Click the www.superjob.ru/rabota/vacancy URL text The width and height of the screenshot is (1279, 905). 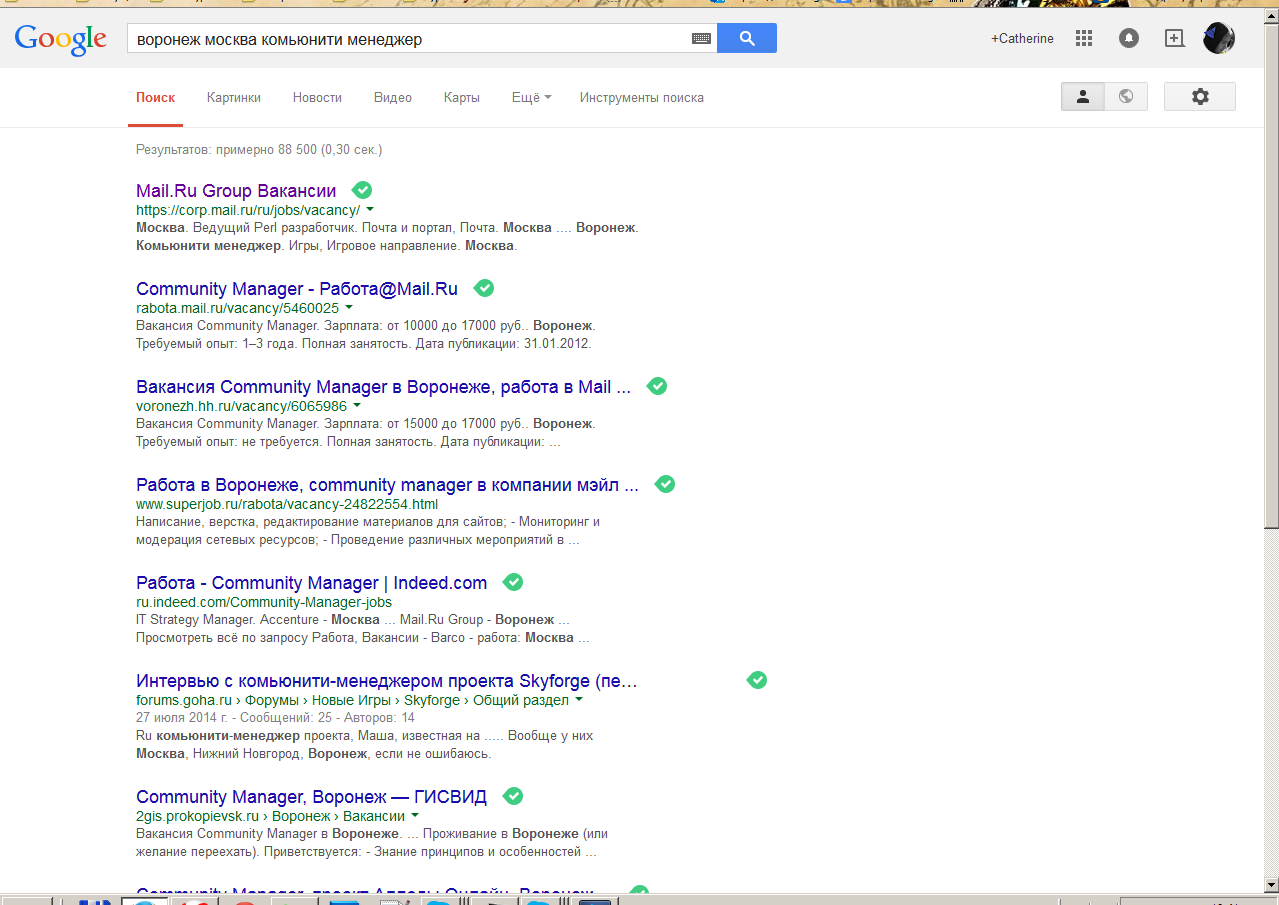pyautogui.click(x=287, y=504)
